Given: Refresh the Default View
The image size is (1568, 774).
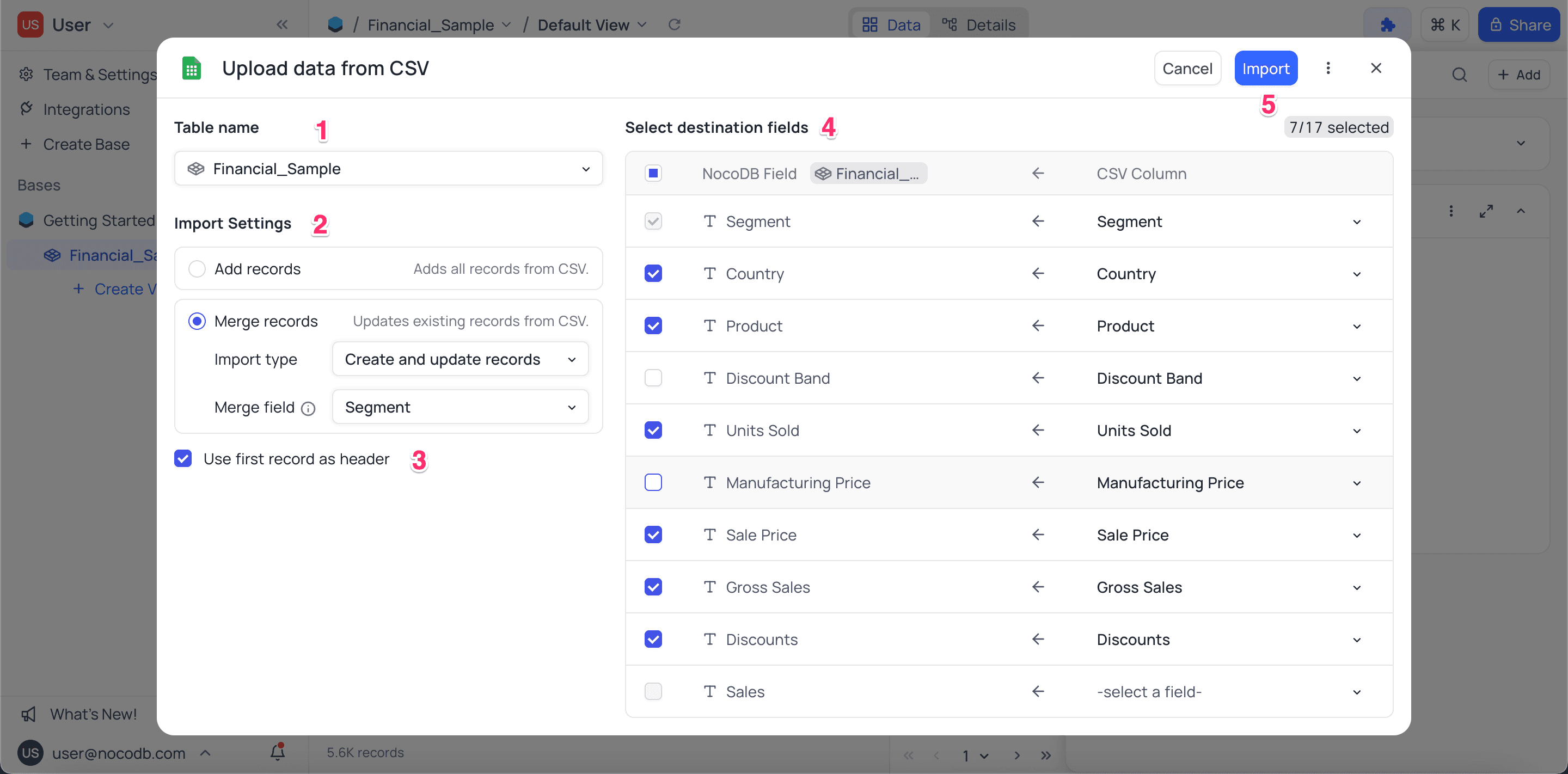Looking at the screenshot, I should (675, 24).
